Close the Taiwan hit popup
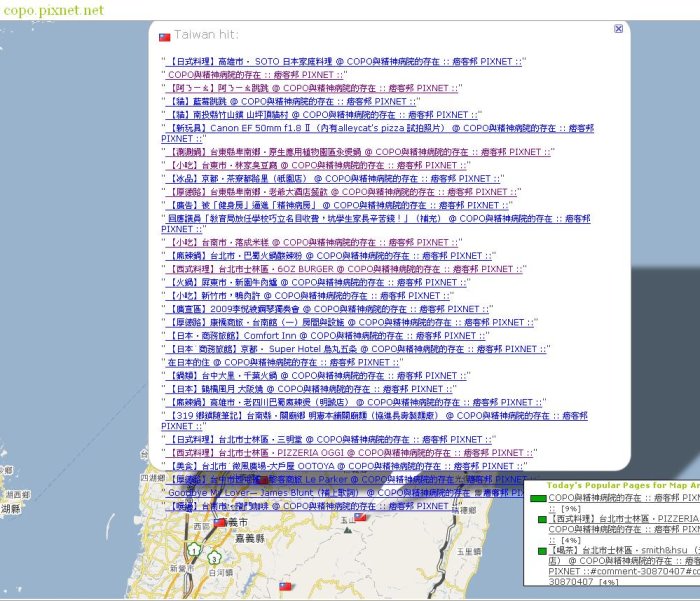The image size is (700, 601). pyautogui.click(x=618, y=29)
